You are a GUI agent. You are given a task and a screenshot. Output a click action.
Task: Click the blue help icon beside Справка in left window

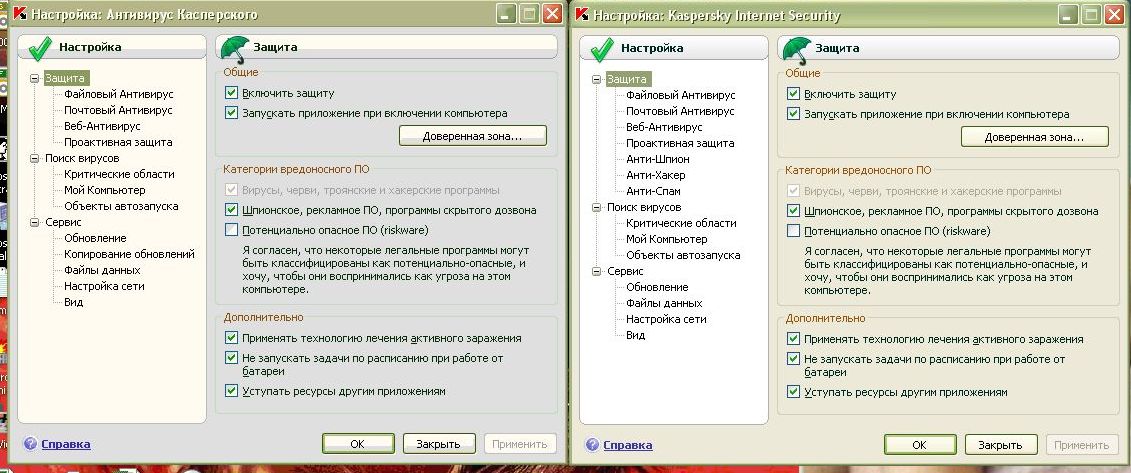[30, 444]
